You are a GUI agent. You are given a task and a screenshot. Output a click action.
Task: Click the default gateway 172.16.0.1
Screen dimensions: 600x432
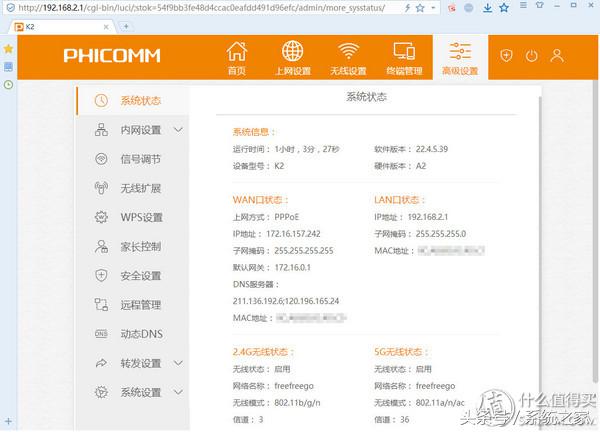pos(293,267)
